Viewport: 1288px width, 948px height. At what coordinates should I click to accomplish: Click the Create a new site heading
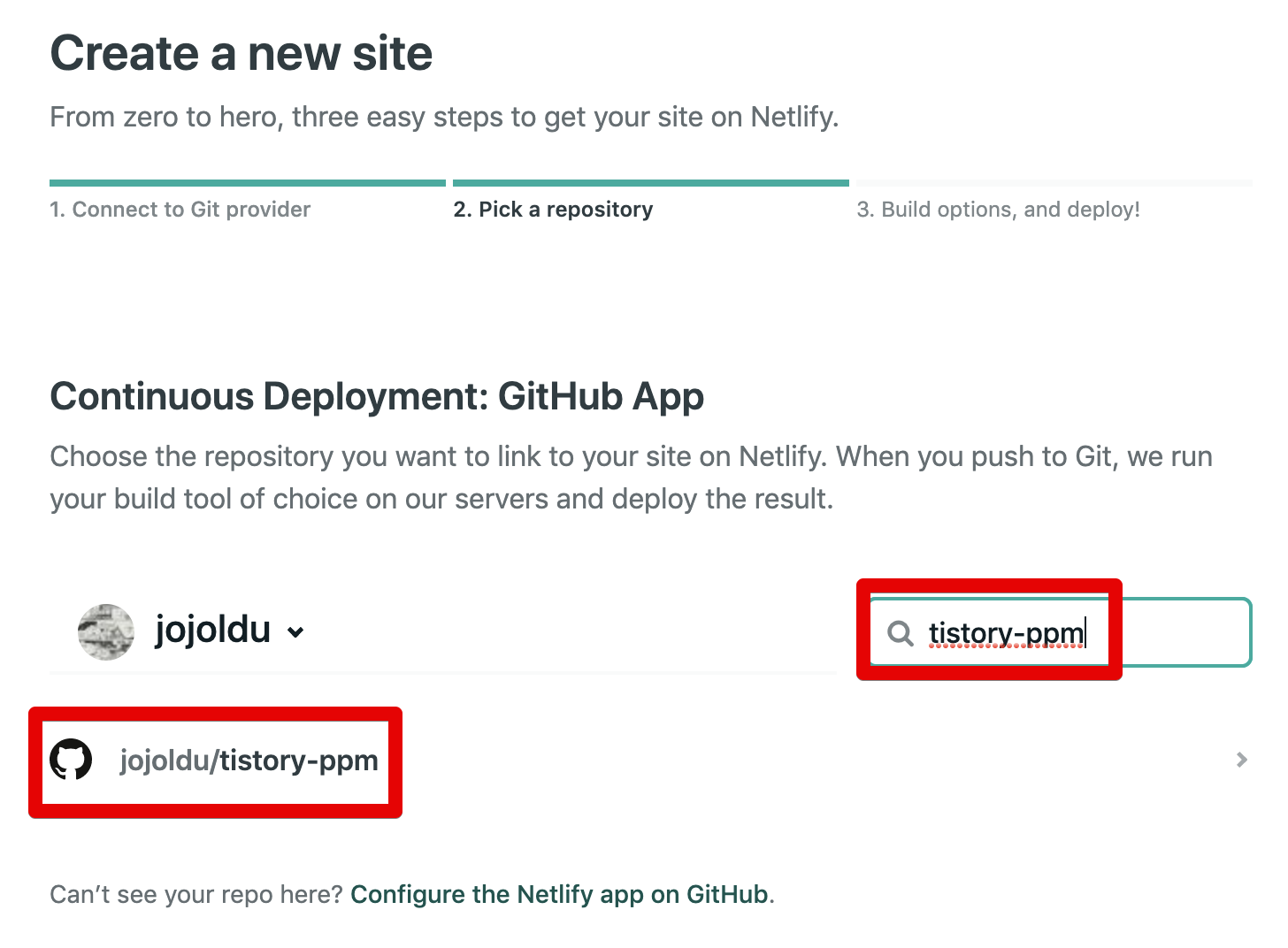(x=241, y=53)
